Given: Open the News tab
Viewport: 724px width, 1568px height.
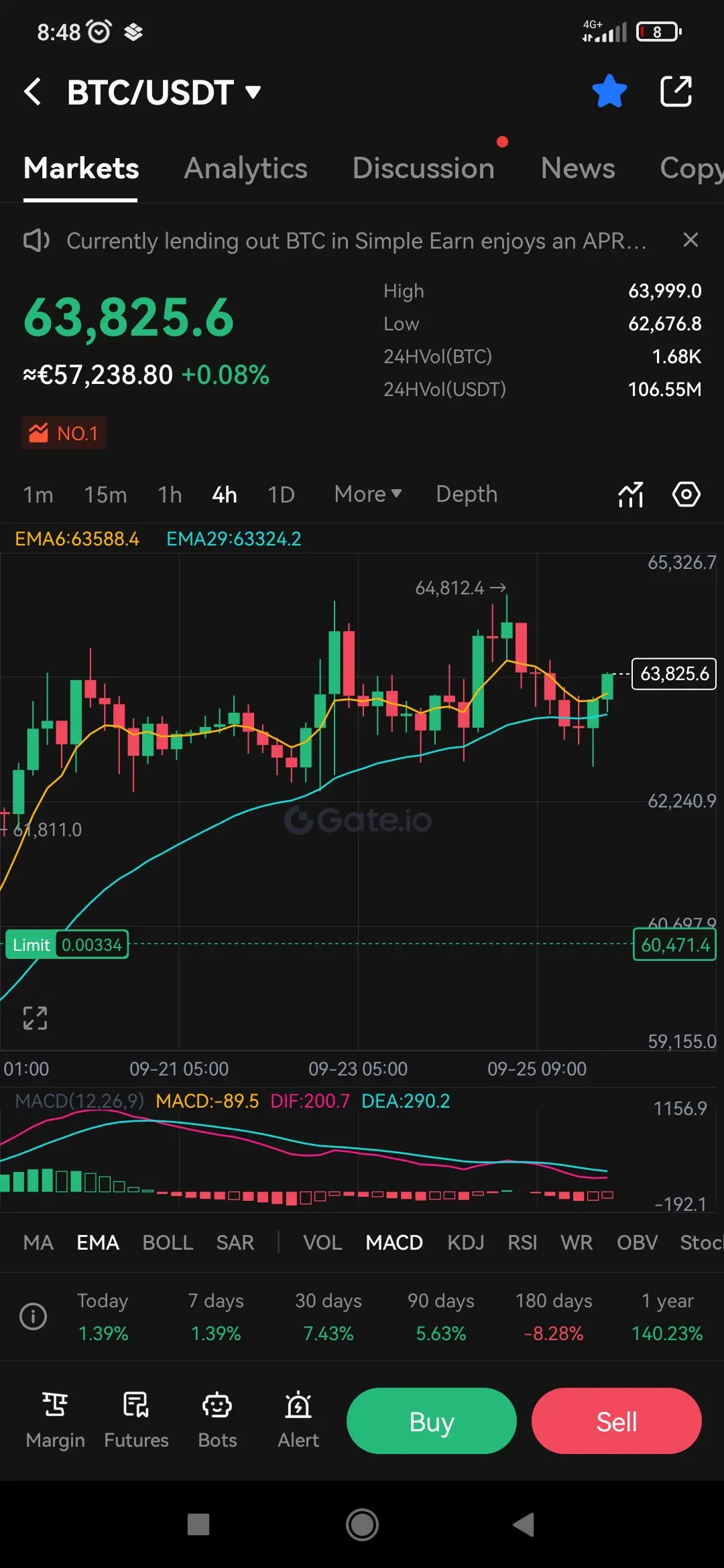Looking at the screenshot, I should (x=578, y=168).
